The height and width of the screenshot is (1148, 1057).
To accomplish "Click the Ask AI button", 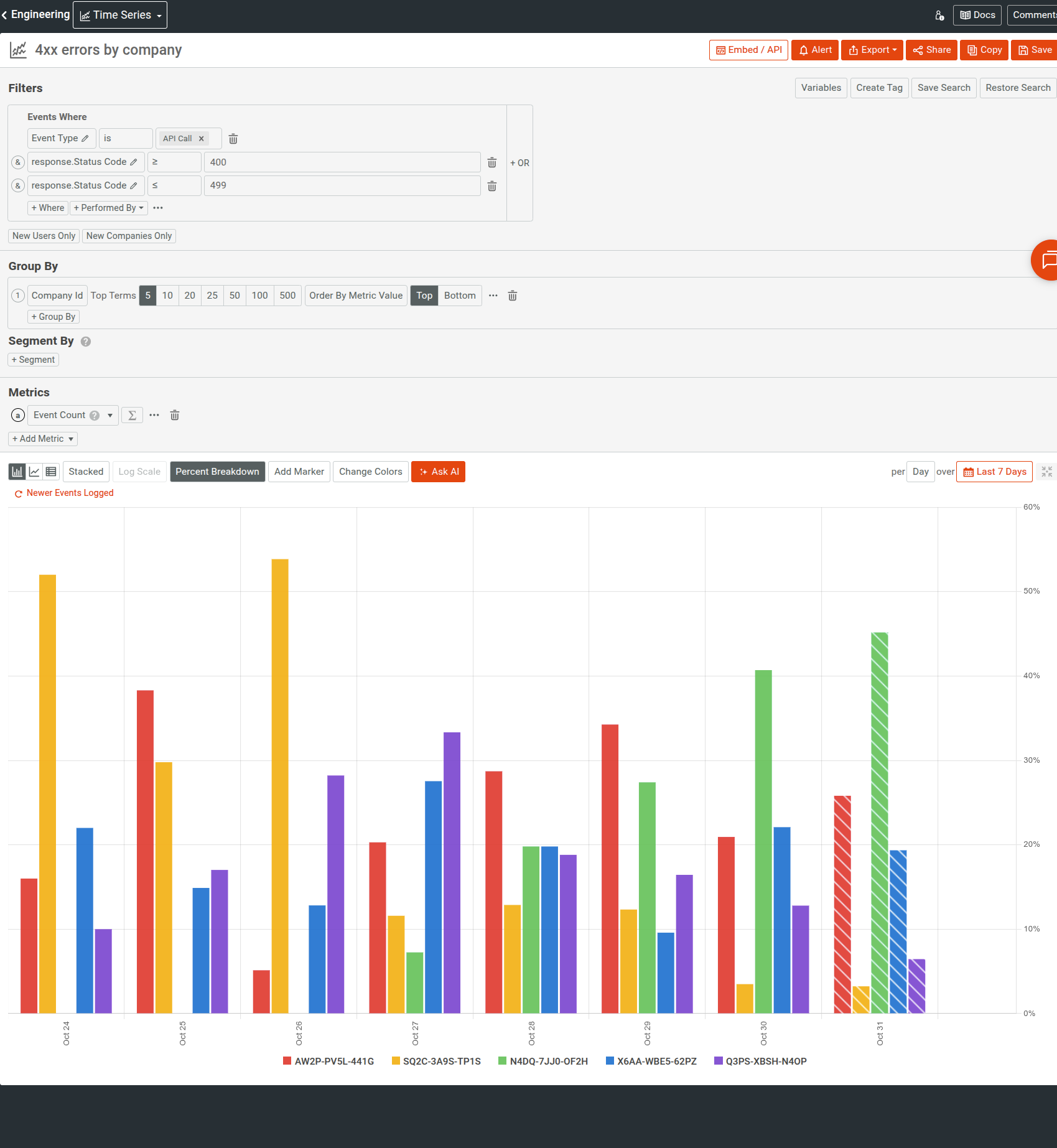I will (x=438, y=471).
